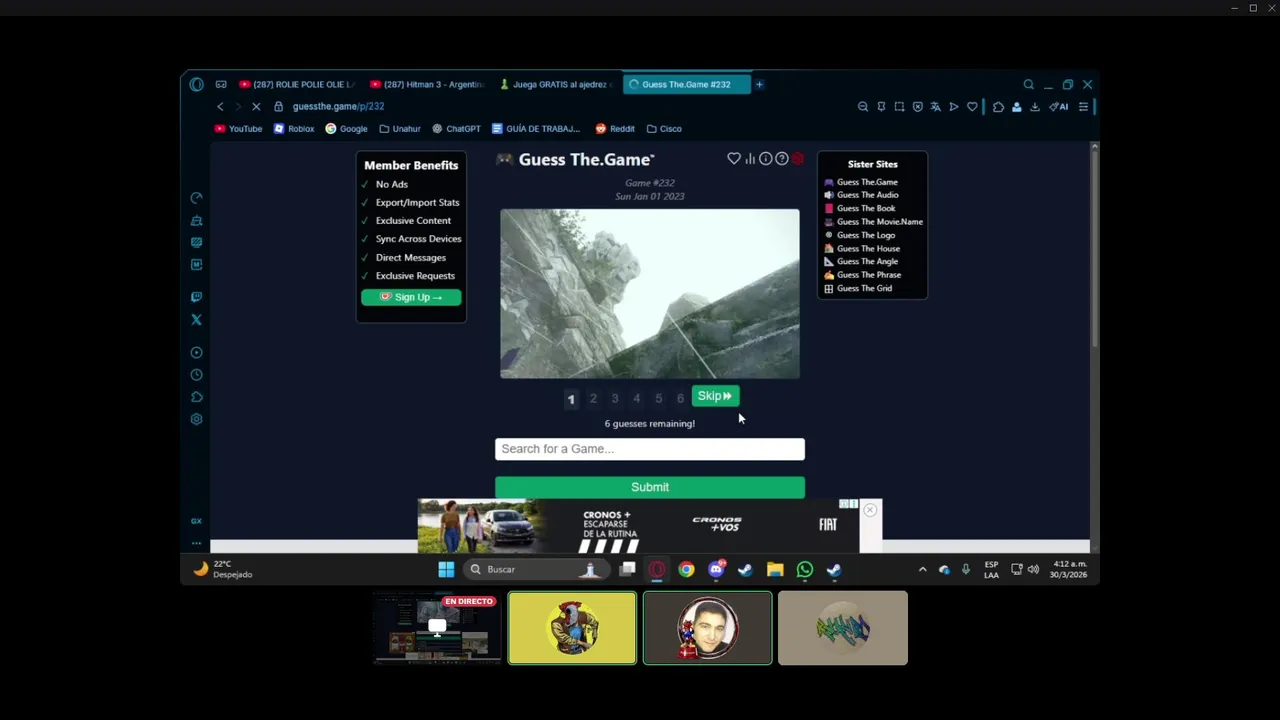Click the toolbar zoom-out magnifier icon
This screenshot has width=1280, height=720.
863,107
